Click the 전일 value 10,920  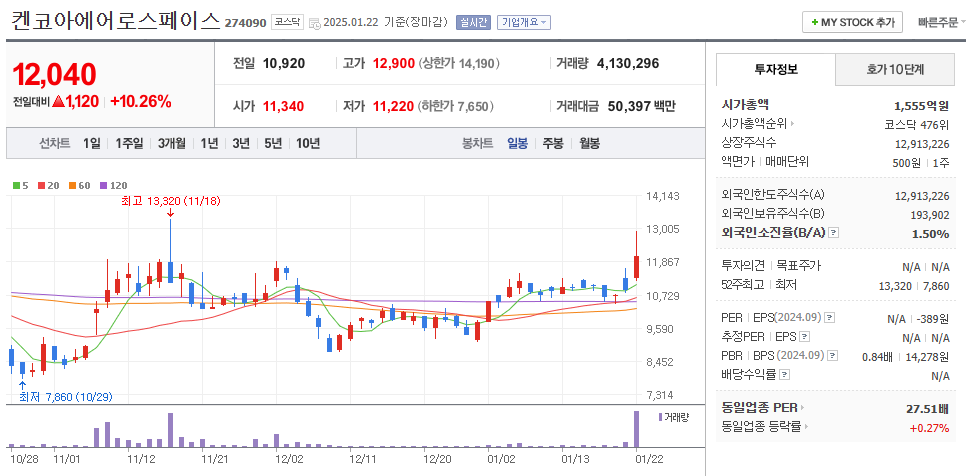284,63
